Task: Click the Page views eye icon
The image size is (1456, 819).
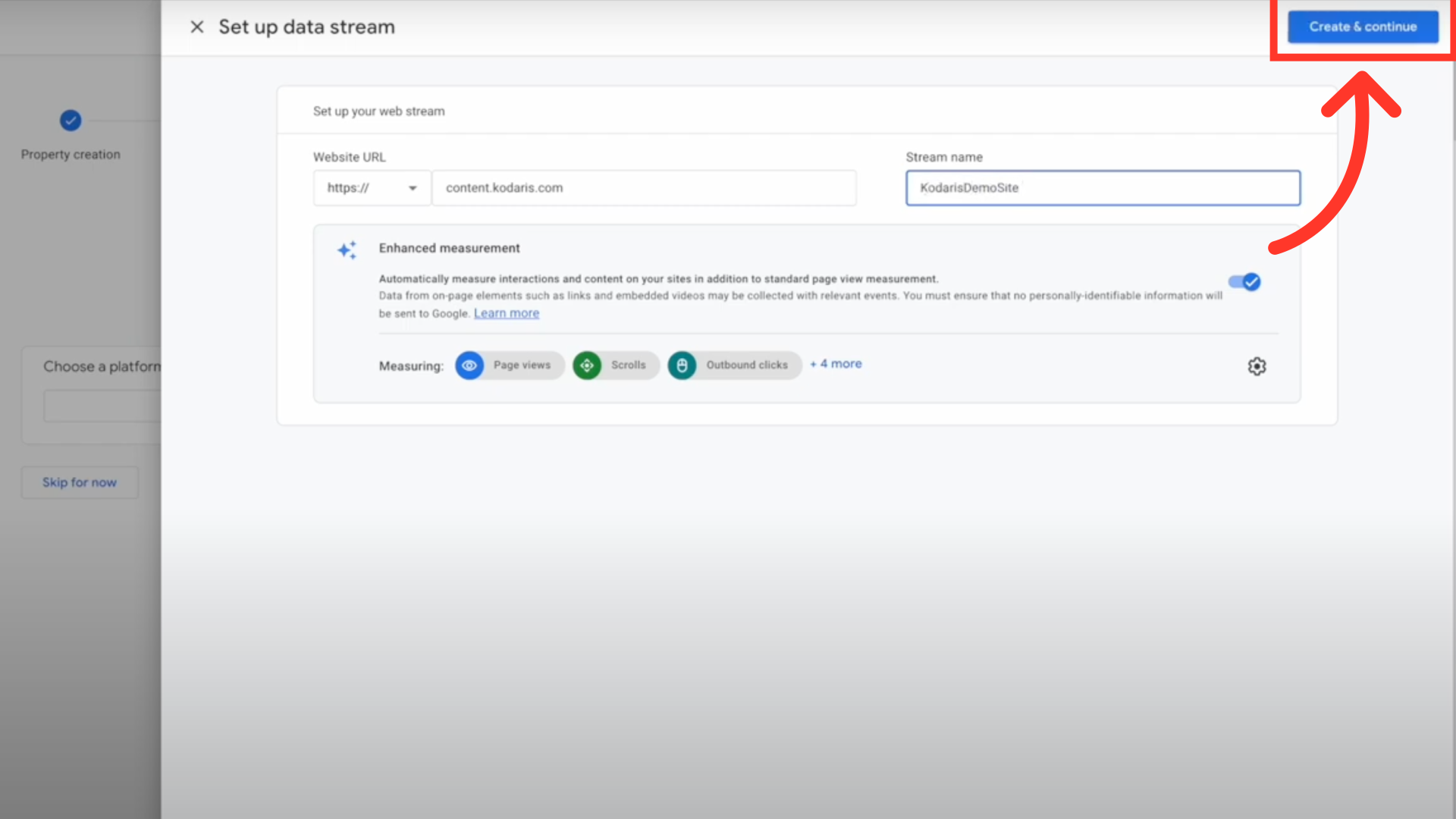Action: click(x=469, y=366)
